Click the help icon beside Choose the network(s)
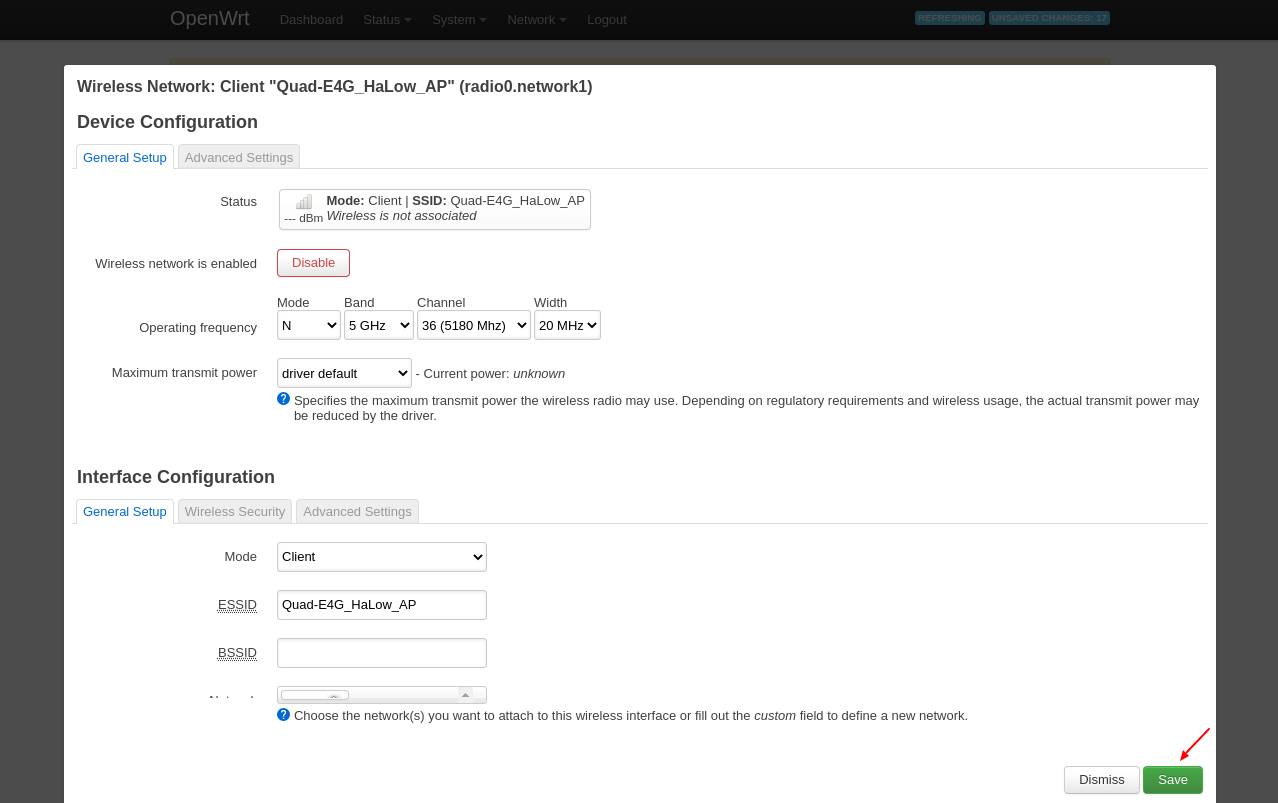Viewport: 1278px width, 803px height. click(x=283, y=715)
